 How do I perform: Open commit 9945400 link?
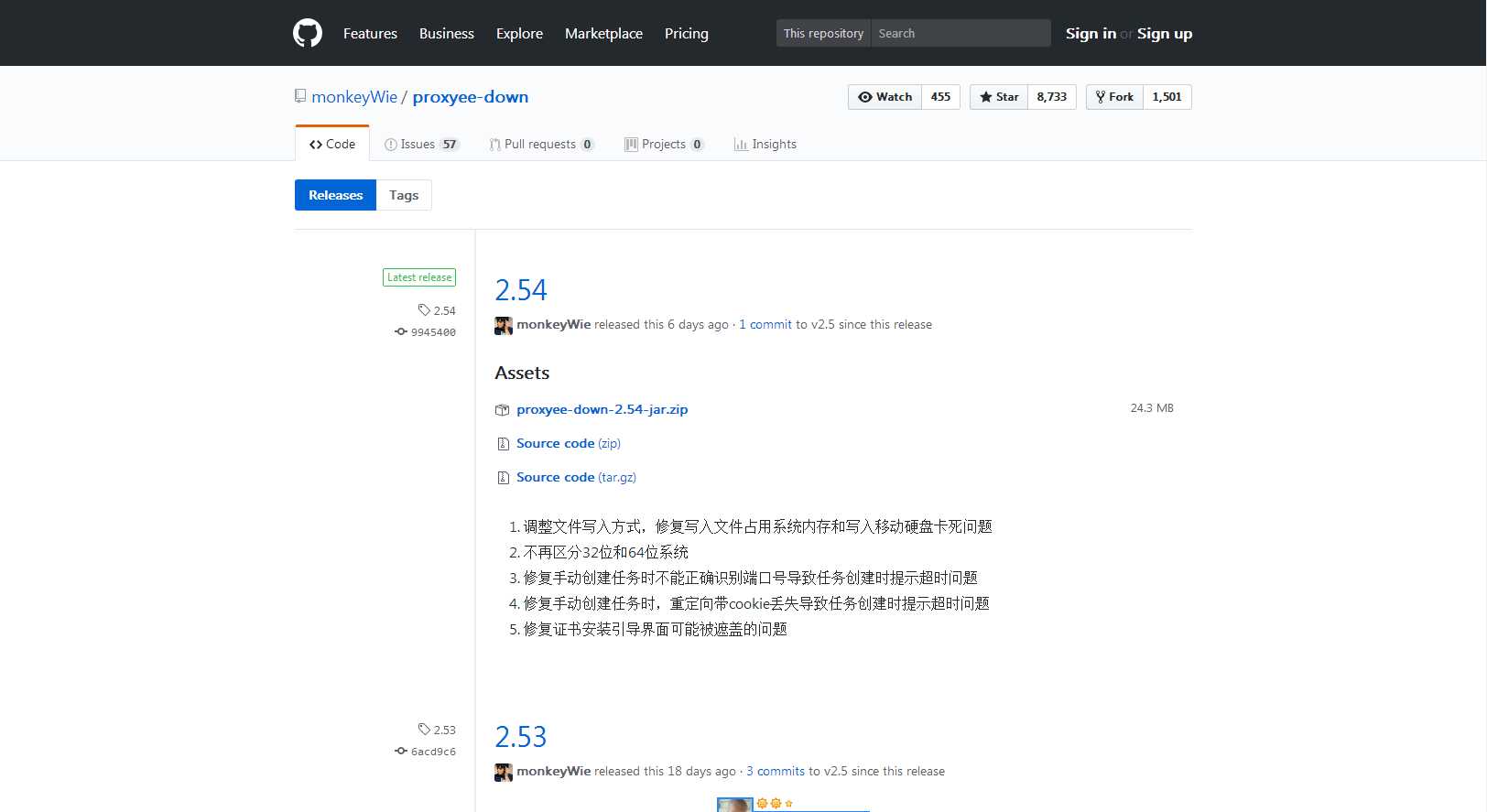425,332
